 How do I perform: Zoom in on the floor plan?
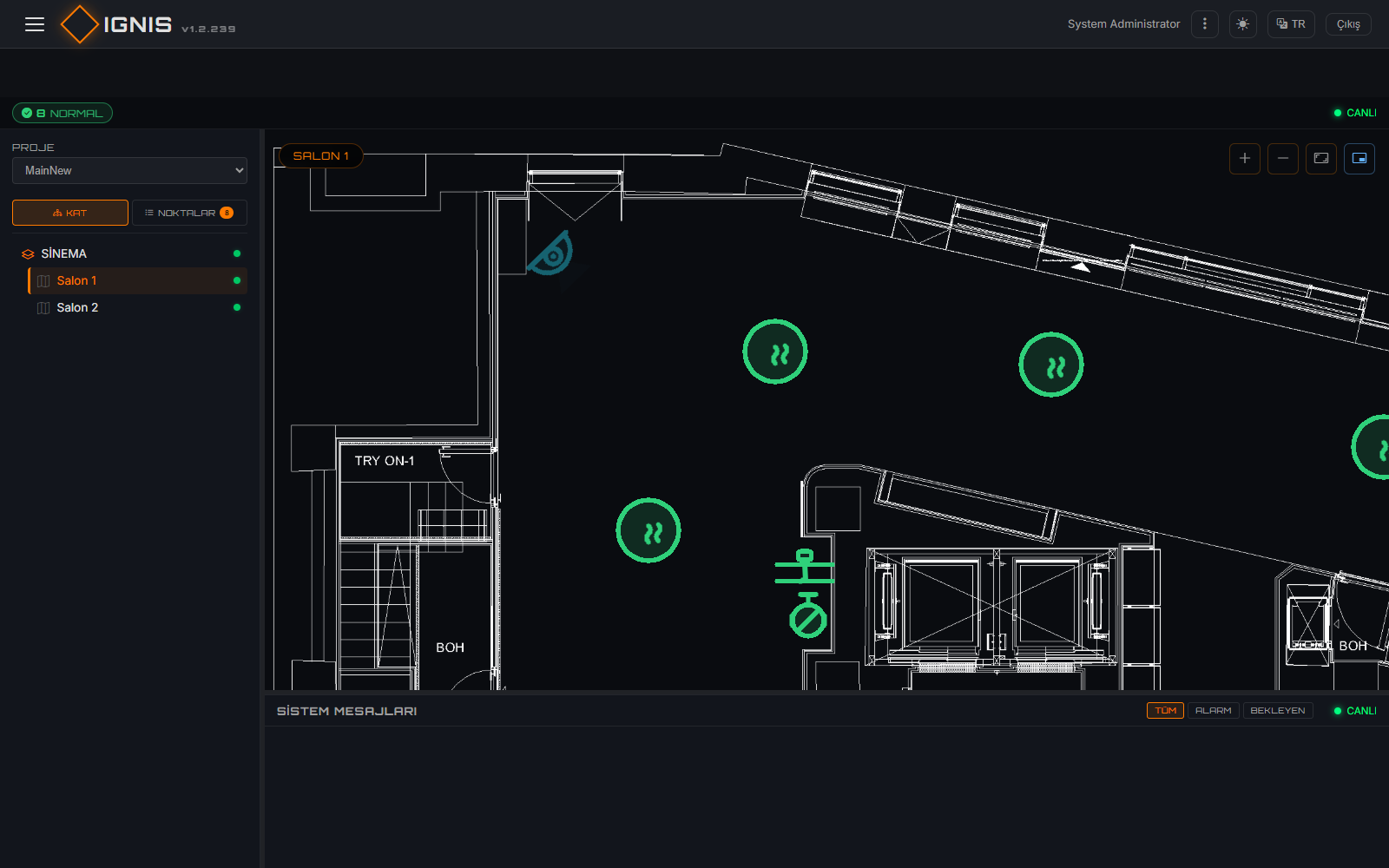click(1245, 158)
